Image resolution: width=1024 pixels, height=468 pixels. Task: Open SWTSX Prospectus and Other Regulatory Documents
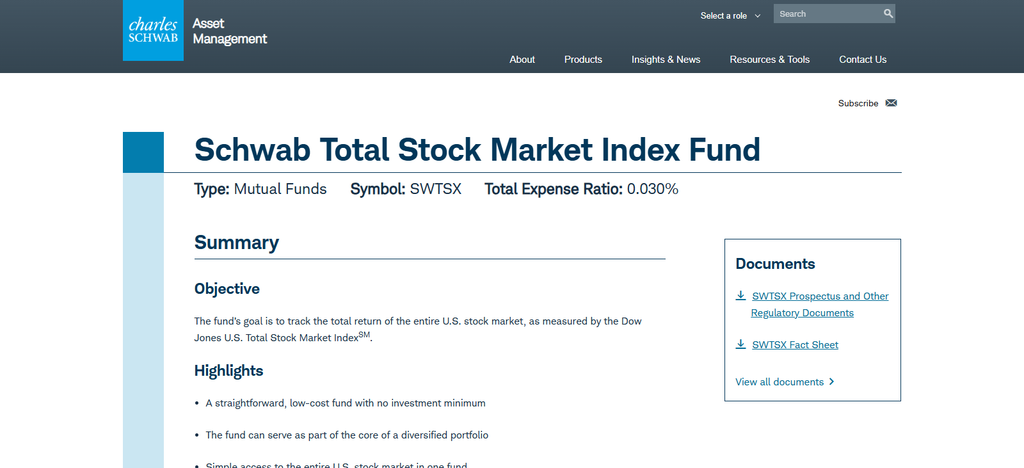click(x=820, y=304)
